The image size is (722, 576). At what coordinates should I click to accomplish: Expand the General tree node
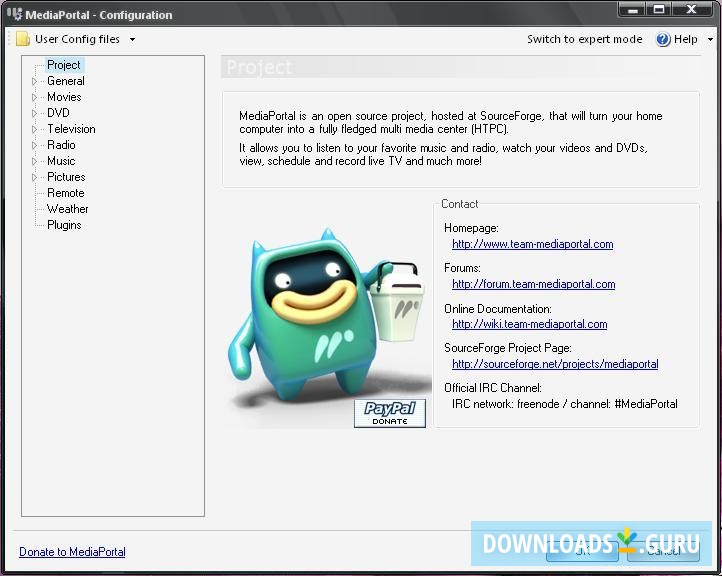tap(34, 81)
